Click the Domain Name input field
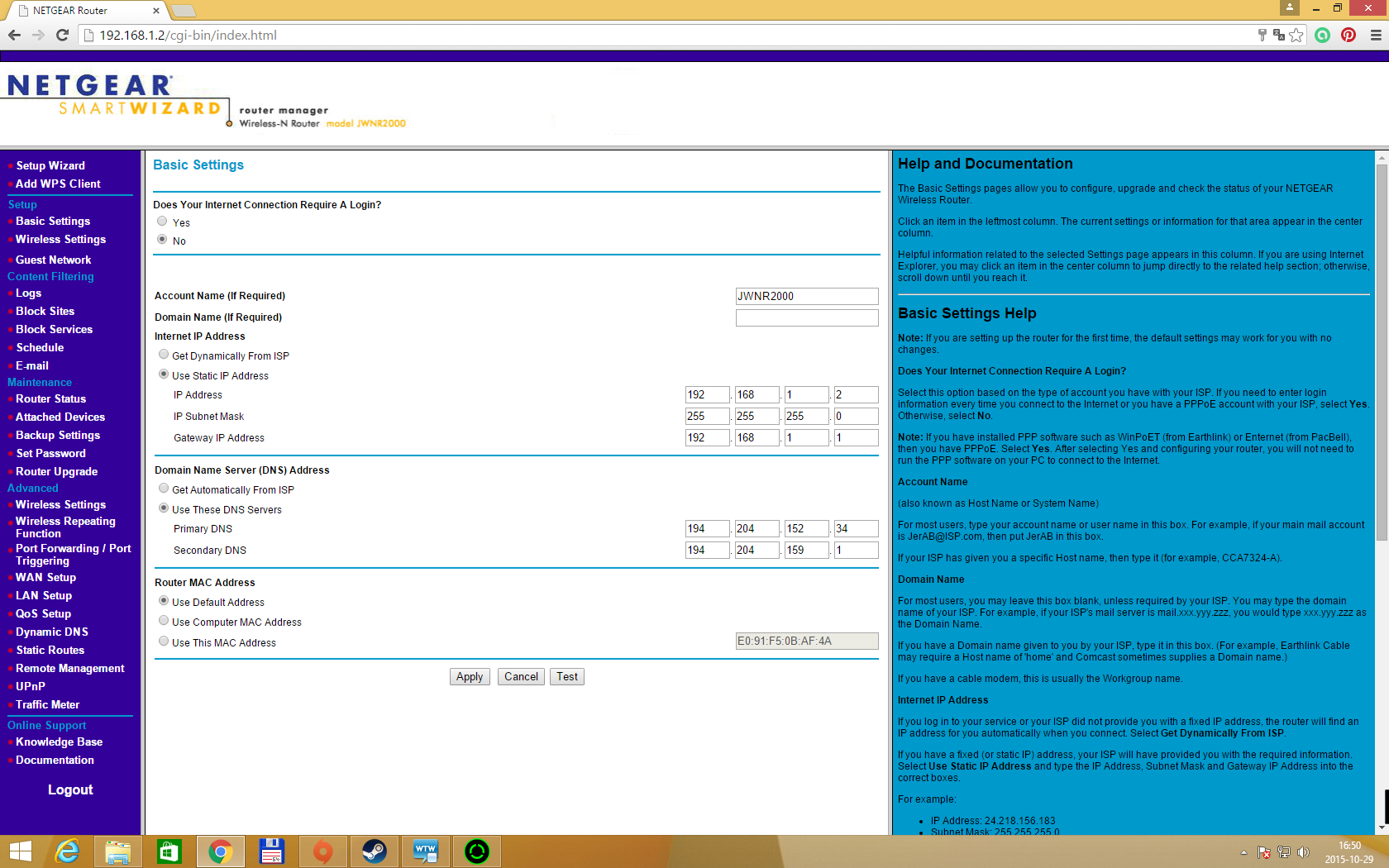The image size is (1389, 868). [x=806, y=317]
